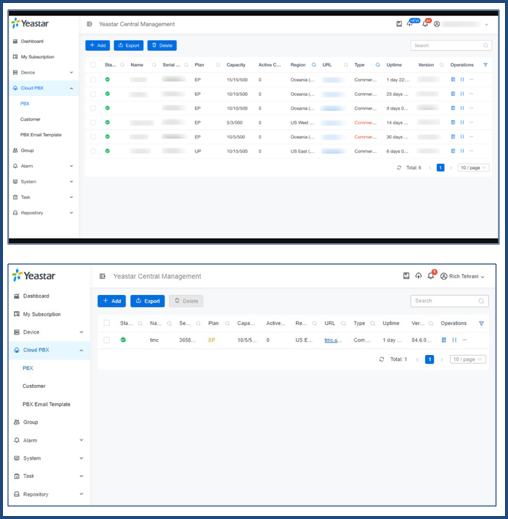Click Search field beside greyed Delete button
This screenshot has height=519, width=508.
coord(449,301)
